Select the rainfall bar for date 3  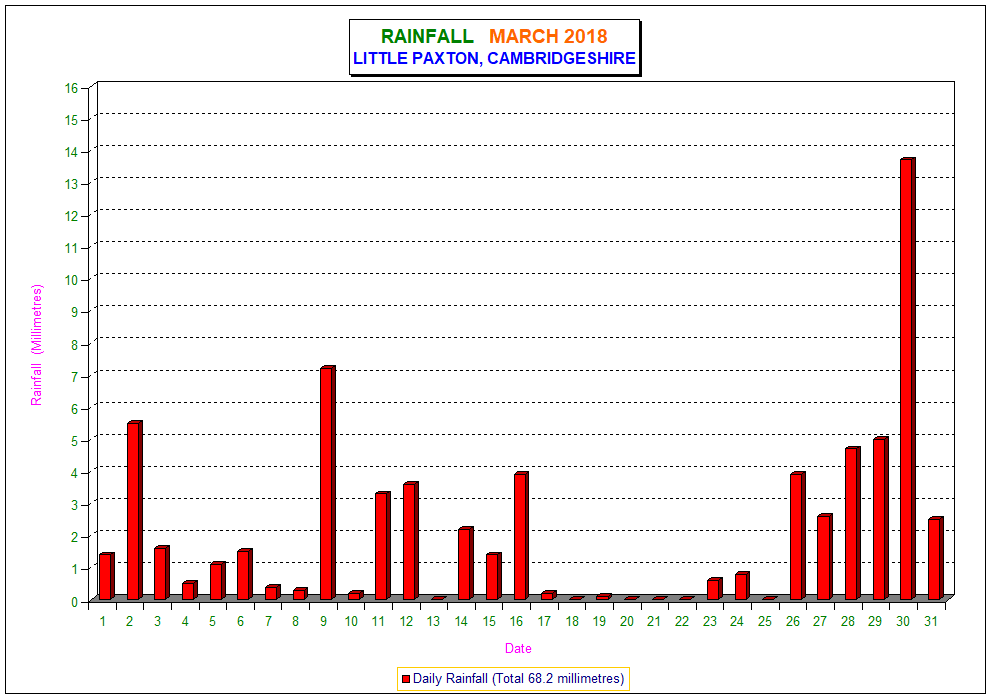click(162, 573)
